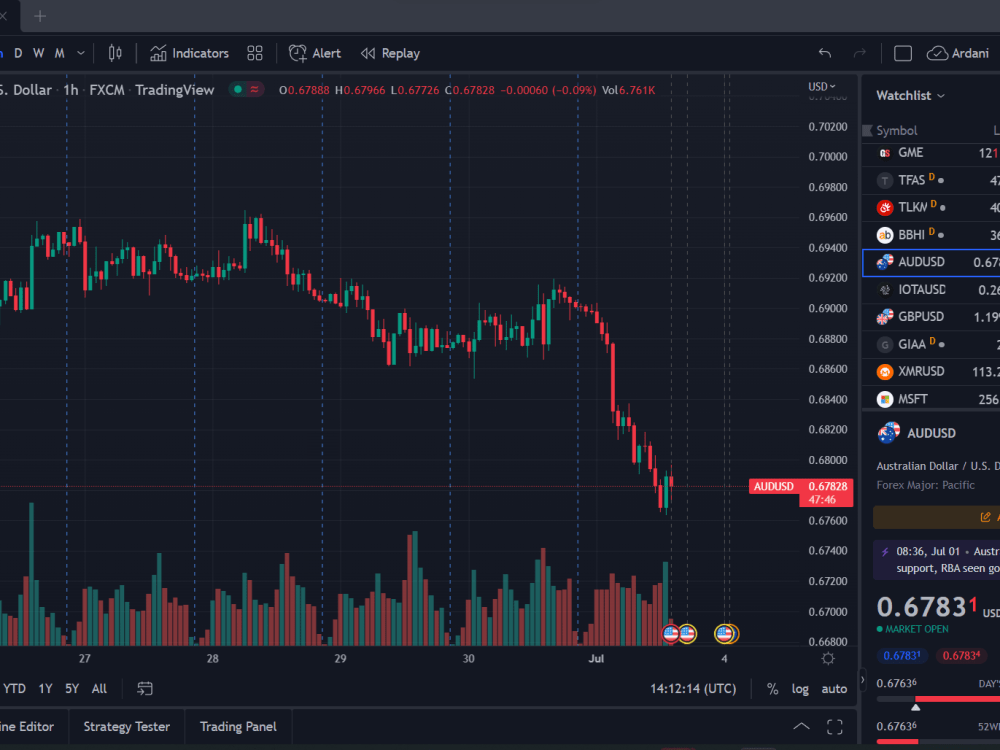The width and height of the screenshot is (1000, 750).
Task: Open the Strategy Tester tab
Action: click(x=126, y=726)
